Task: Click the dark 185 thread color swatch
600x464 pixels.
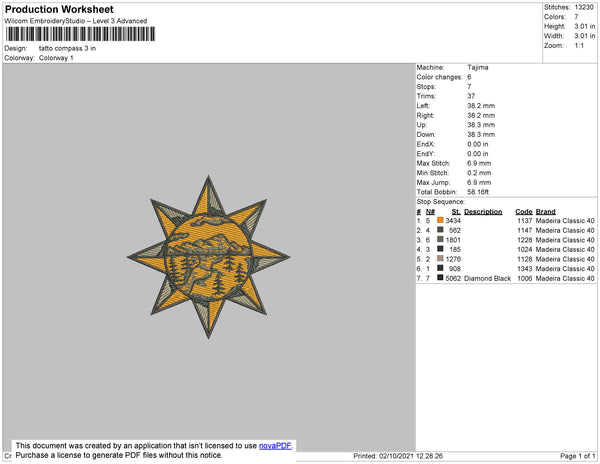Action: (440, 249)
